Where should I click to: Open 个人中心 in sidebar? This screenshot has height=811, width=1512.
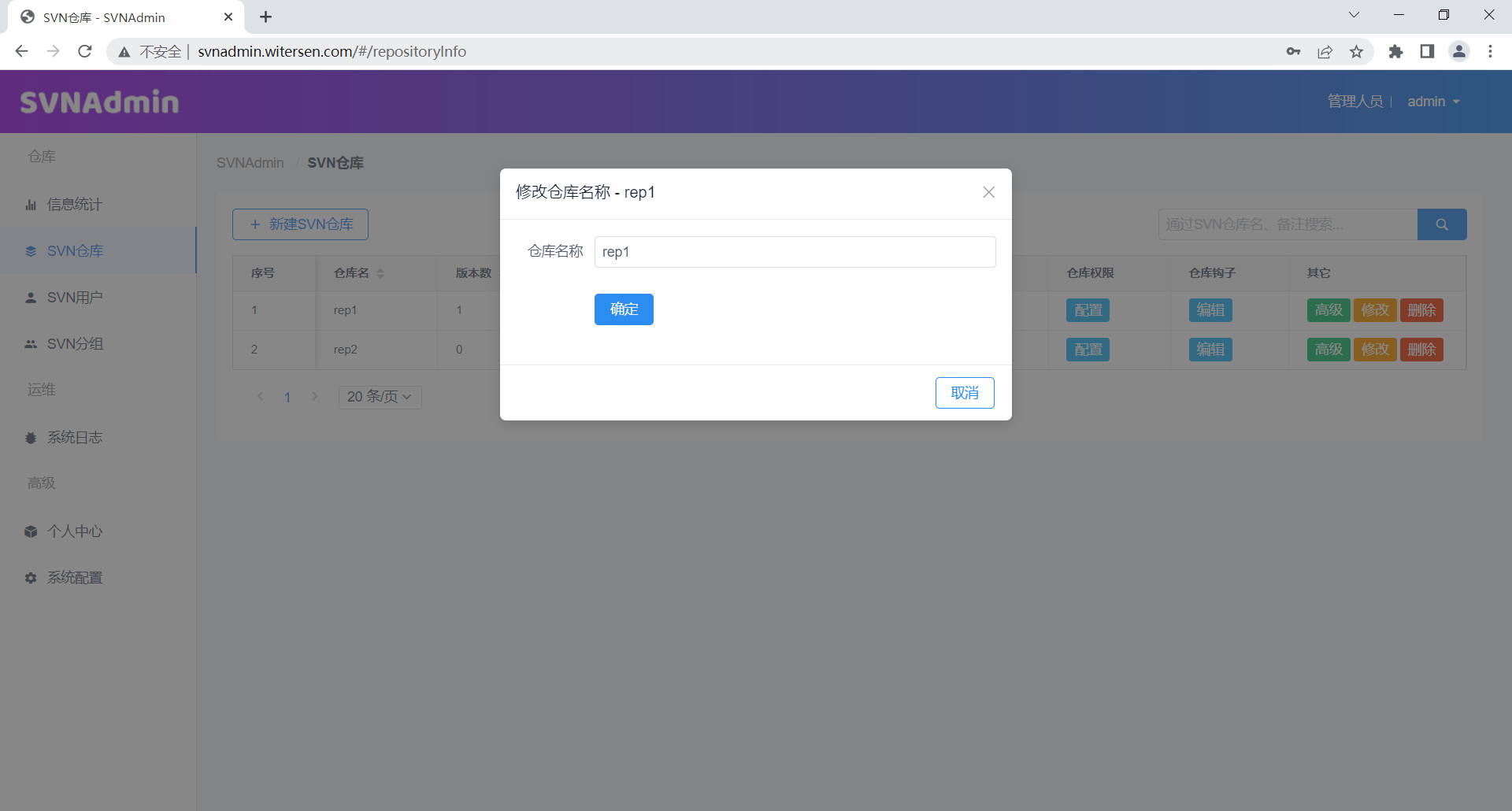coord(98,531)
